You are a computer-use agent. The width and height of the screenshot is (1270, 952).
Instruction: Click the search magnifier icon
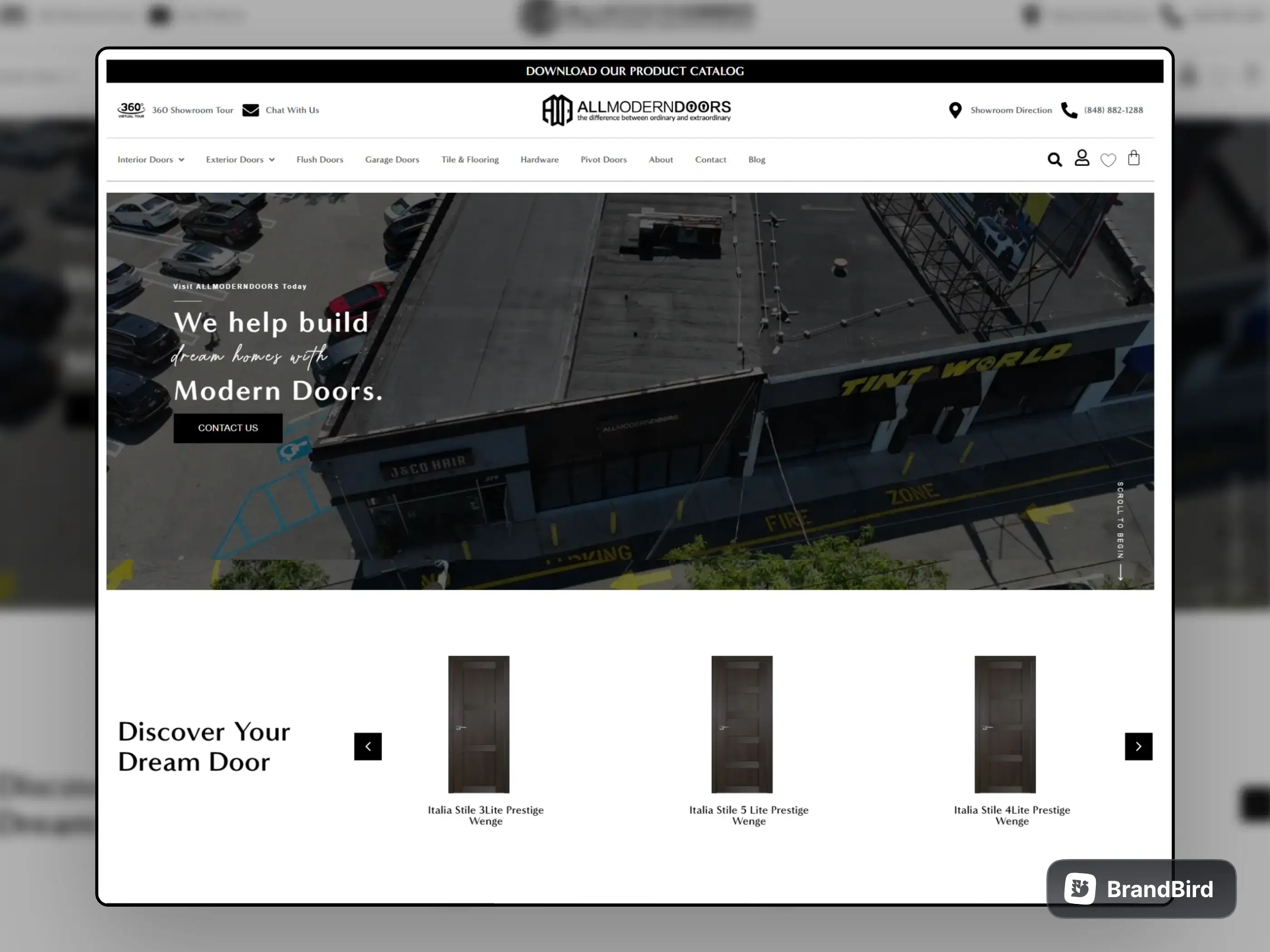1055,159
